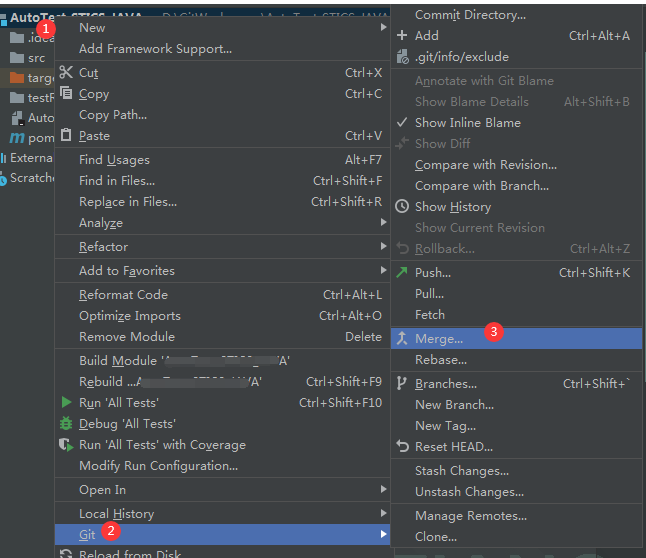Image resolution: width=646 pixels, height=558 pixels.
Task: Click the Reset HEAD undo icon
Action: pyautogui.click(x=402, y=446)
